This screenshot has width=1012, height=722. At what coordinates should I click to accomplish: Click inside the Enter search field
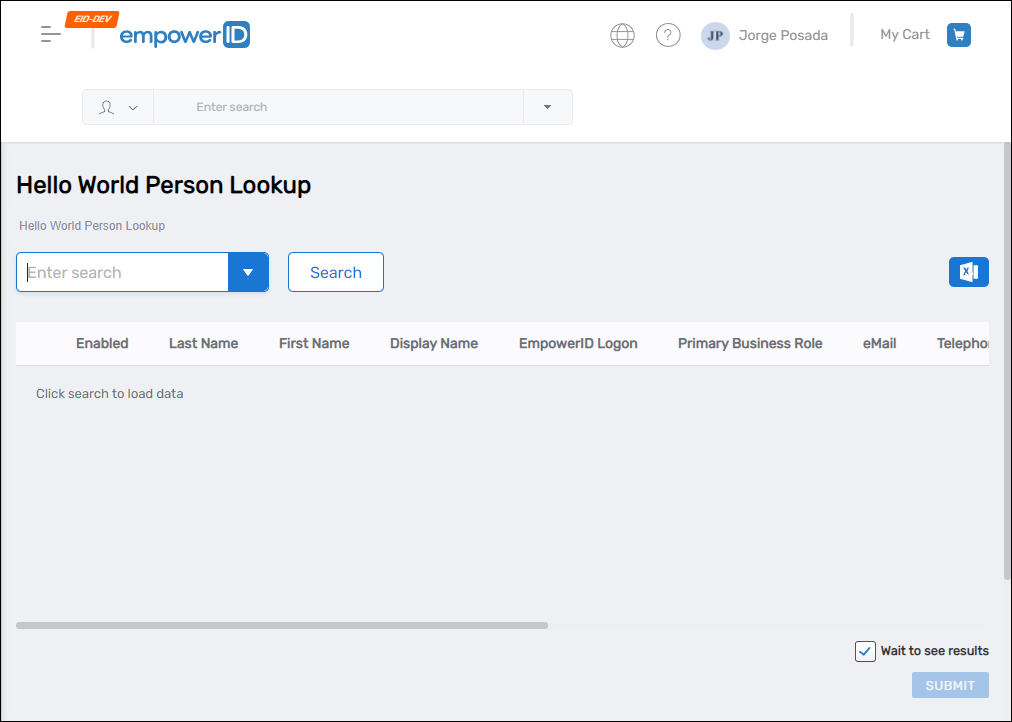coord(120,271)
